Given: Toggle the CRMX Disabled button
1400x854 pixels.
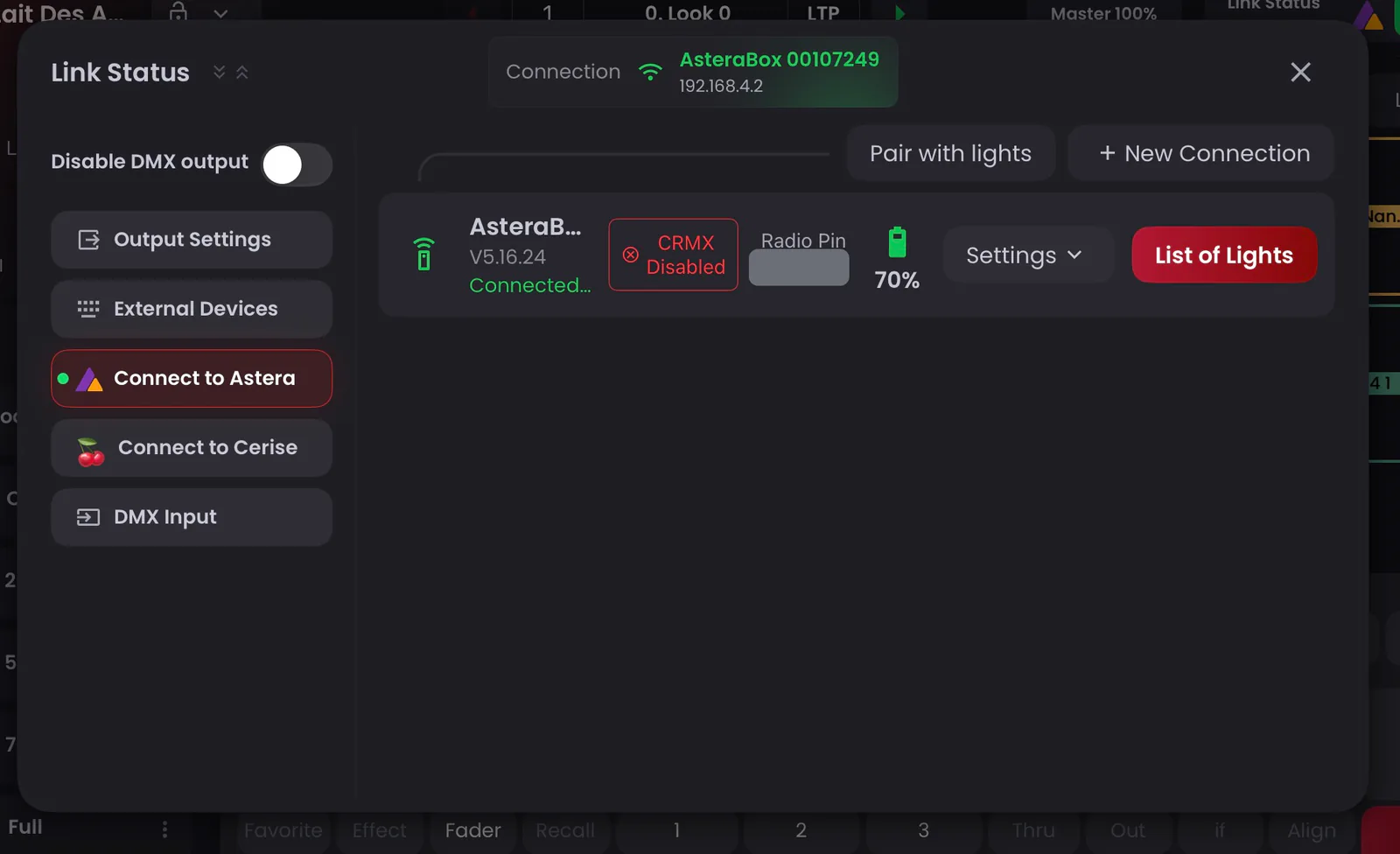Looking at the screenshot, I should point(674,255).
